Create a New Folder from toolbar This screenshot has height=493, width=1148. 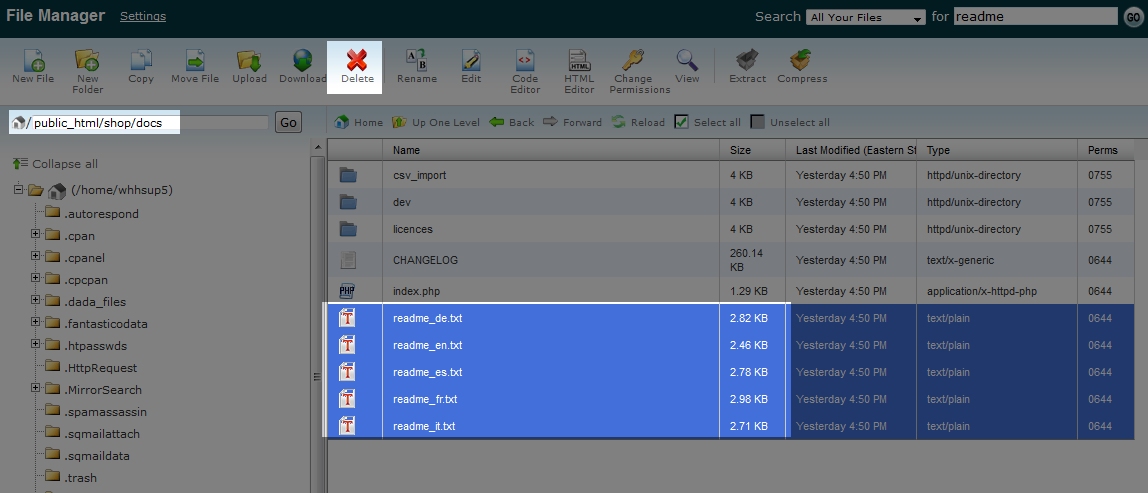tap(87, 61)
